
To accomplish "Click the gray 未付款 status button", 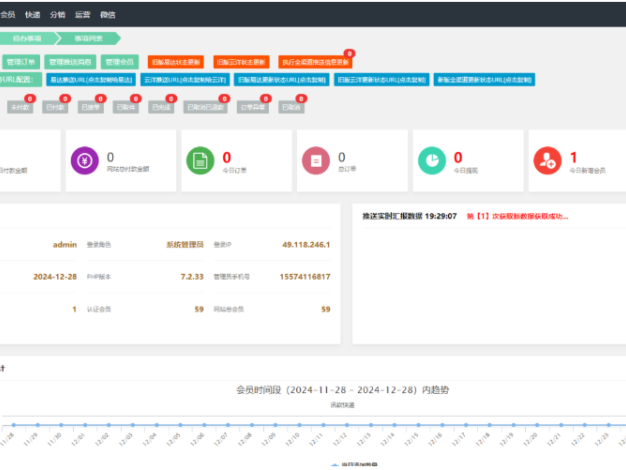I will [20, 106].
